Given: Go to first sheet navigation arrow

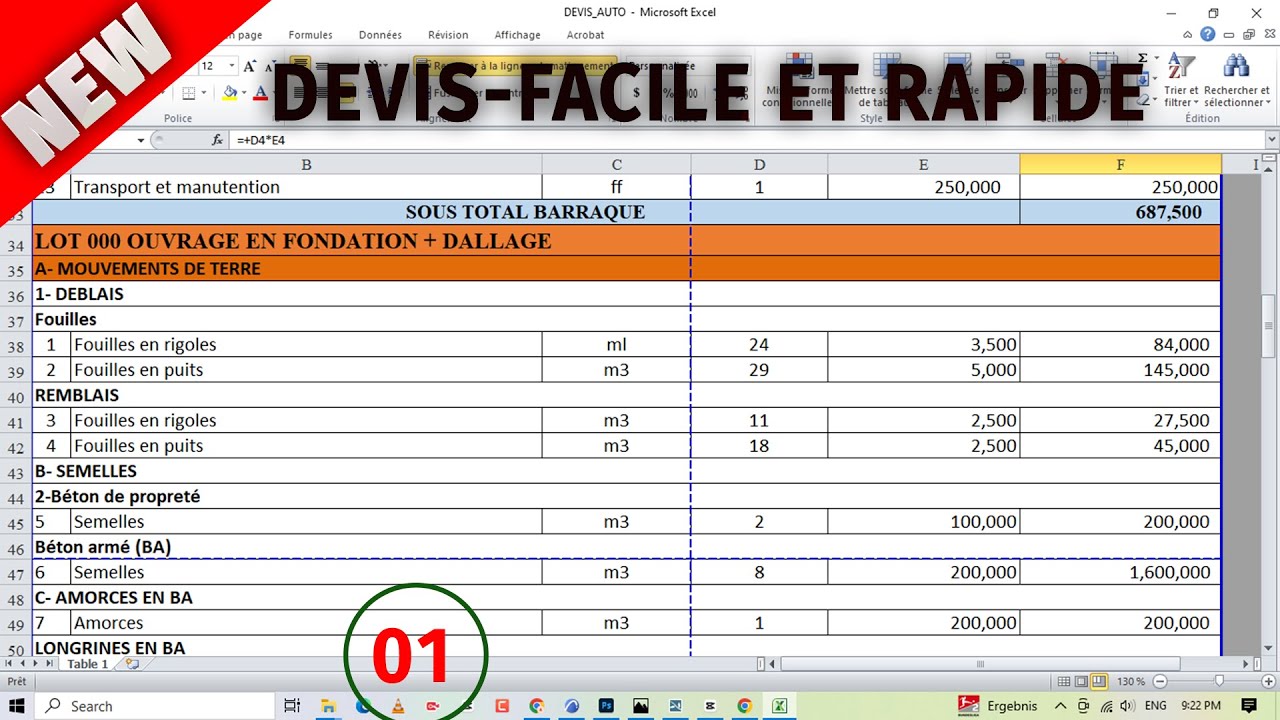Looking at the screenshot, I should (x=9, y=664).
